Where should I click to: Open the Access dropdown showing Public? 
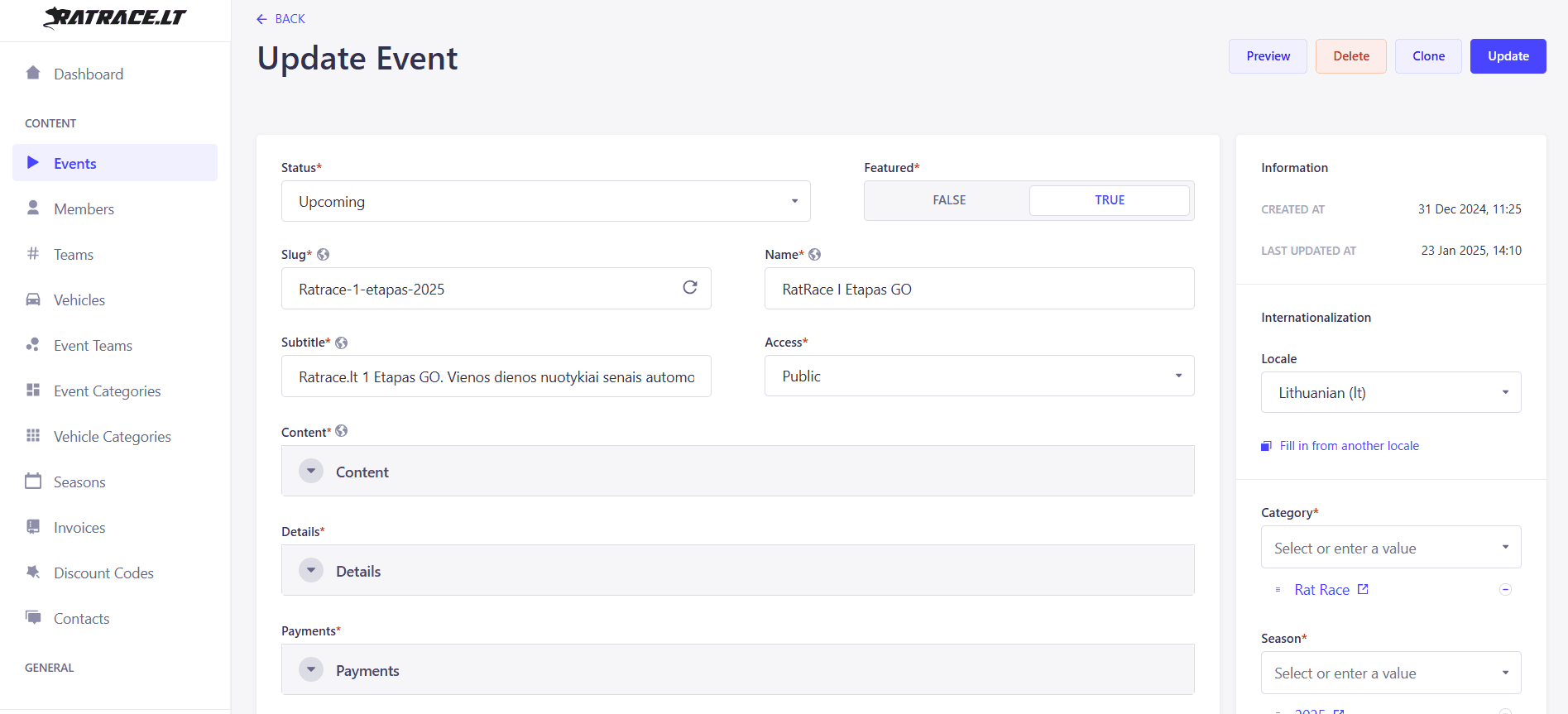(980, 376)
